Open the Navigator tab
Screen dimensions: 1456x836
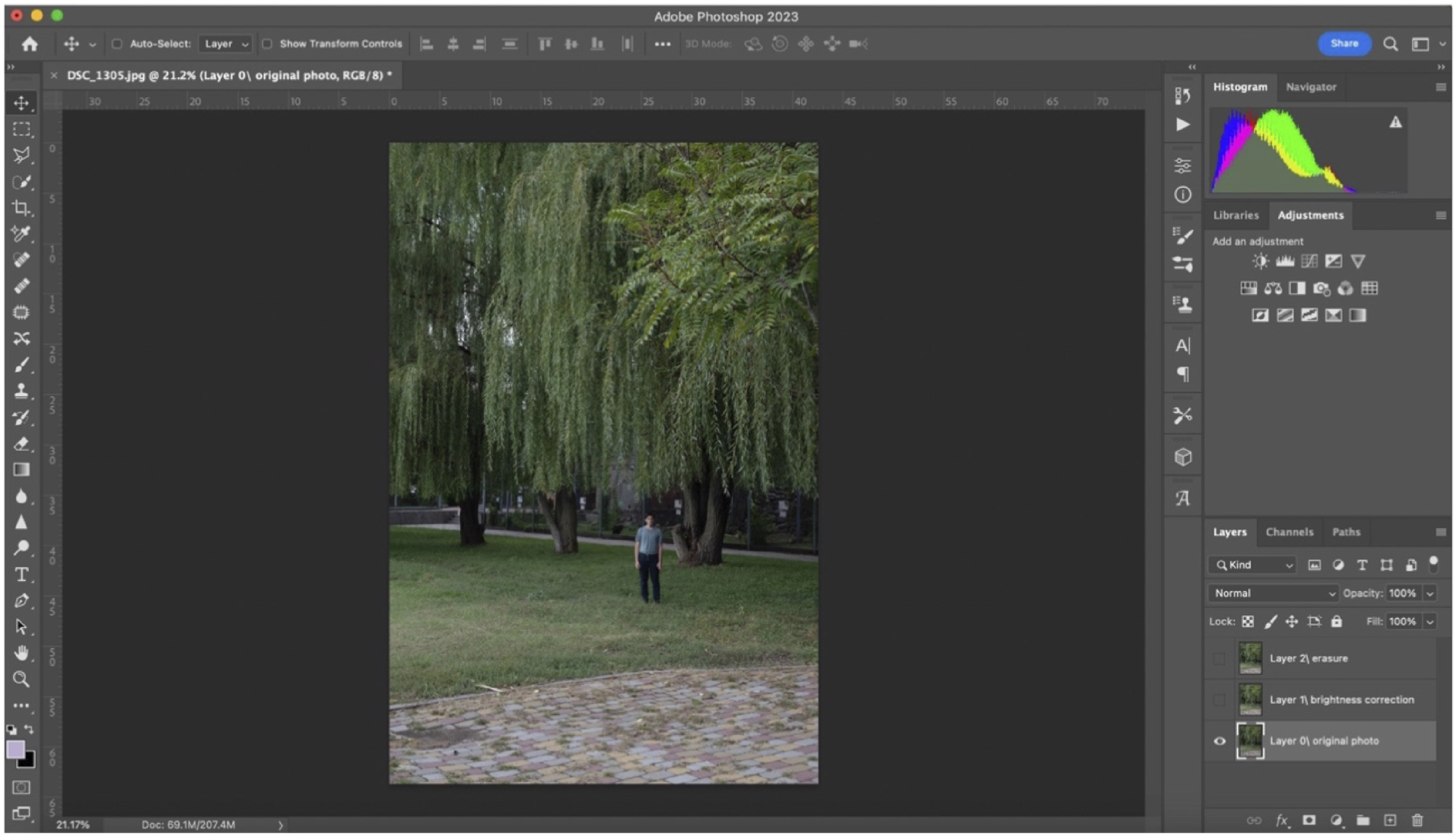(x=1310, y=87)
